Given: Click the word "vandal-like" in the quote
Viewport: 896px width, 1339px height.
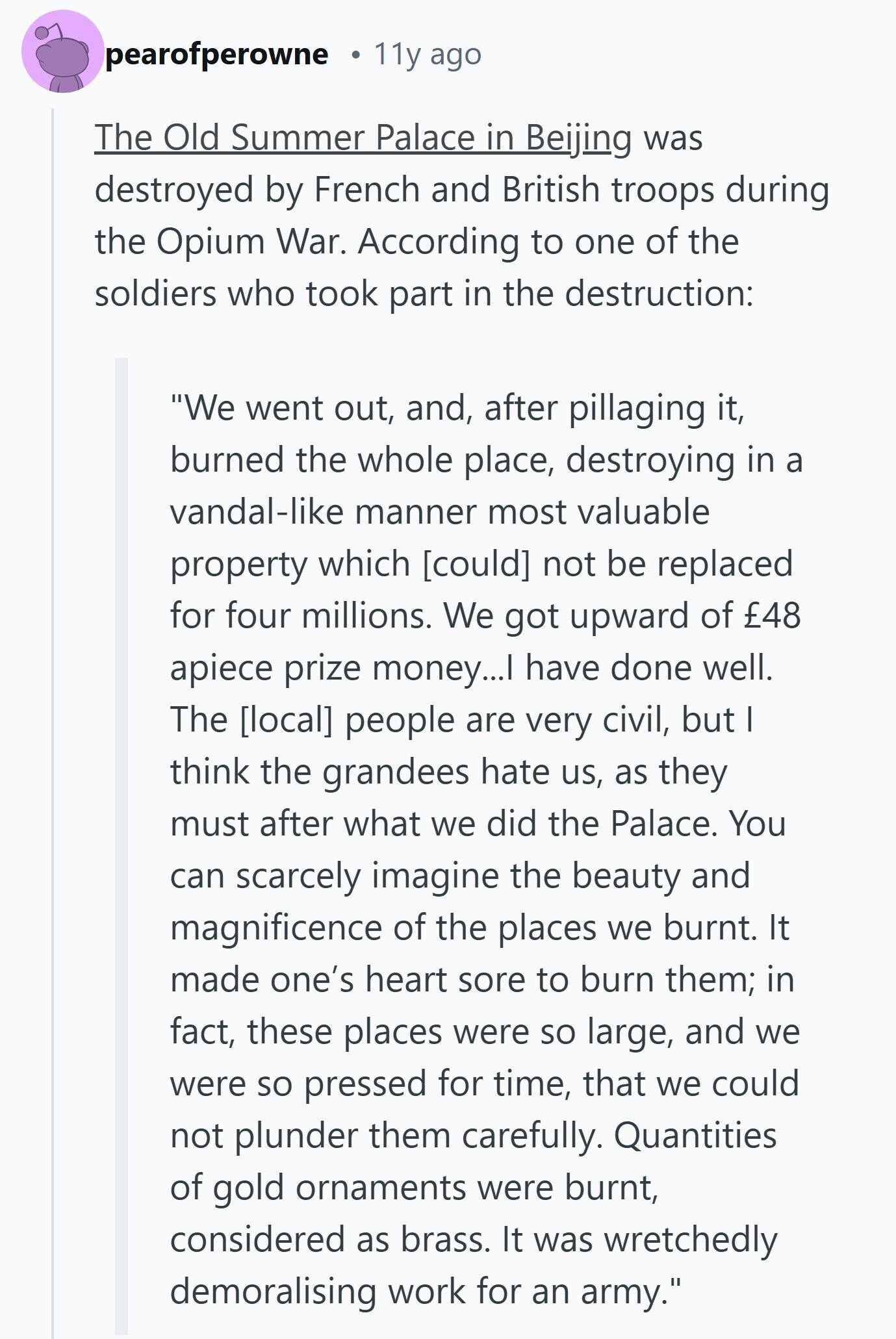Looking at the screenshot, I should 257,512.
